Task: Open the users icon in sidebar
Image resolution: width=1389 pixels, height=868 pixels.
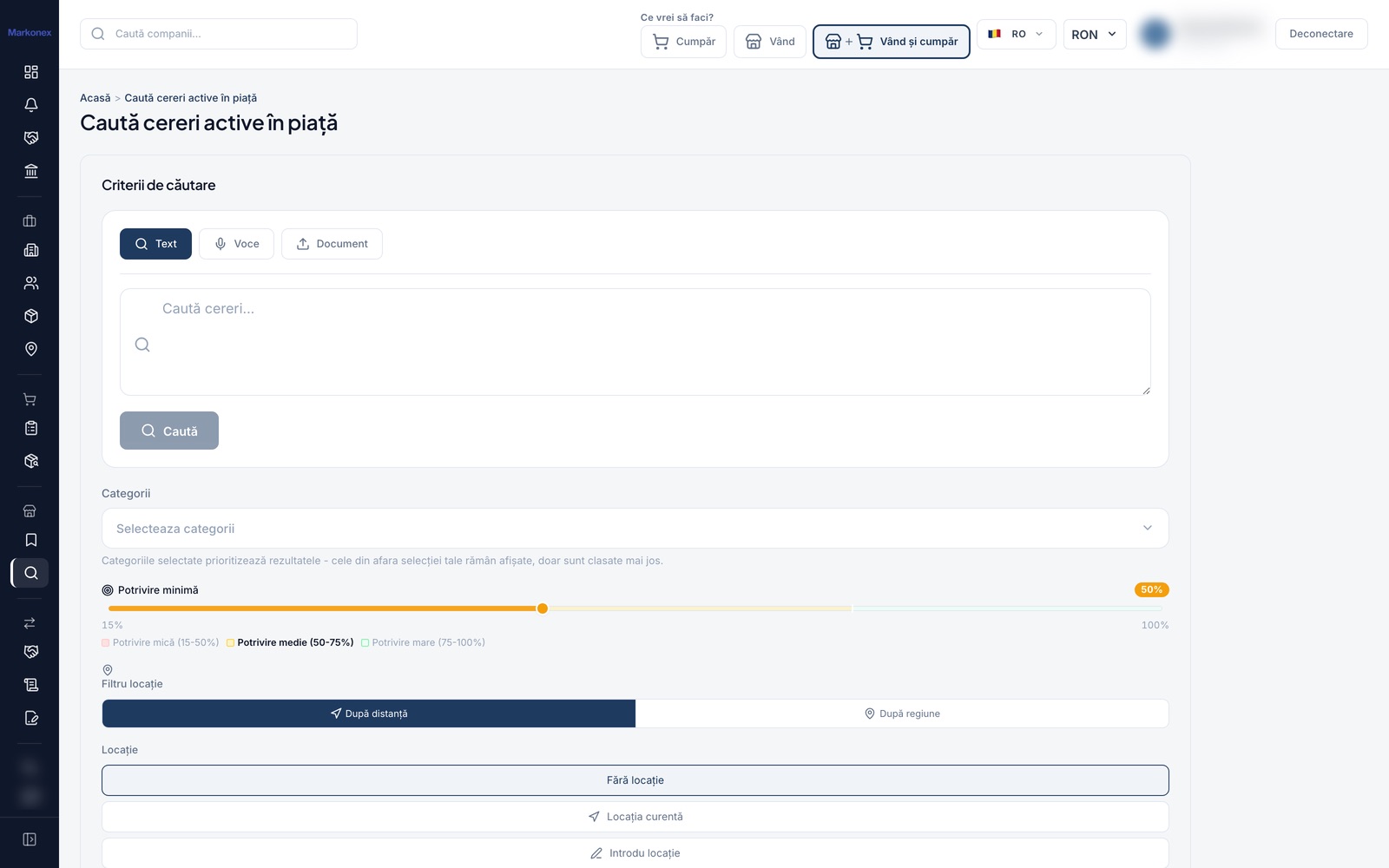Action: (x=31, y=283)
